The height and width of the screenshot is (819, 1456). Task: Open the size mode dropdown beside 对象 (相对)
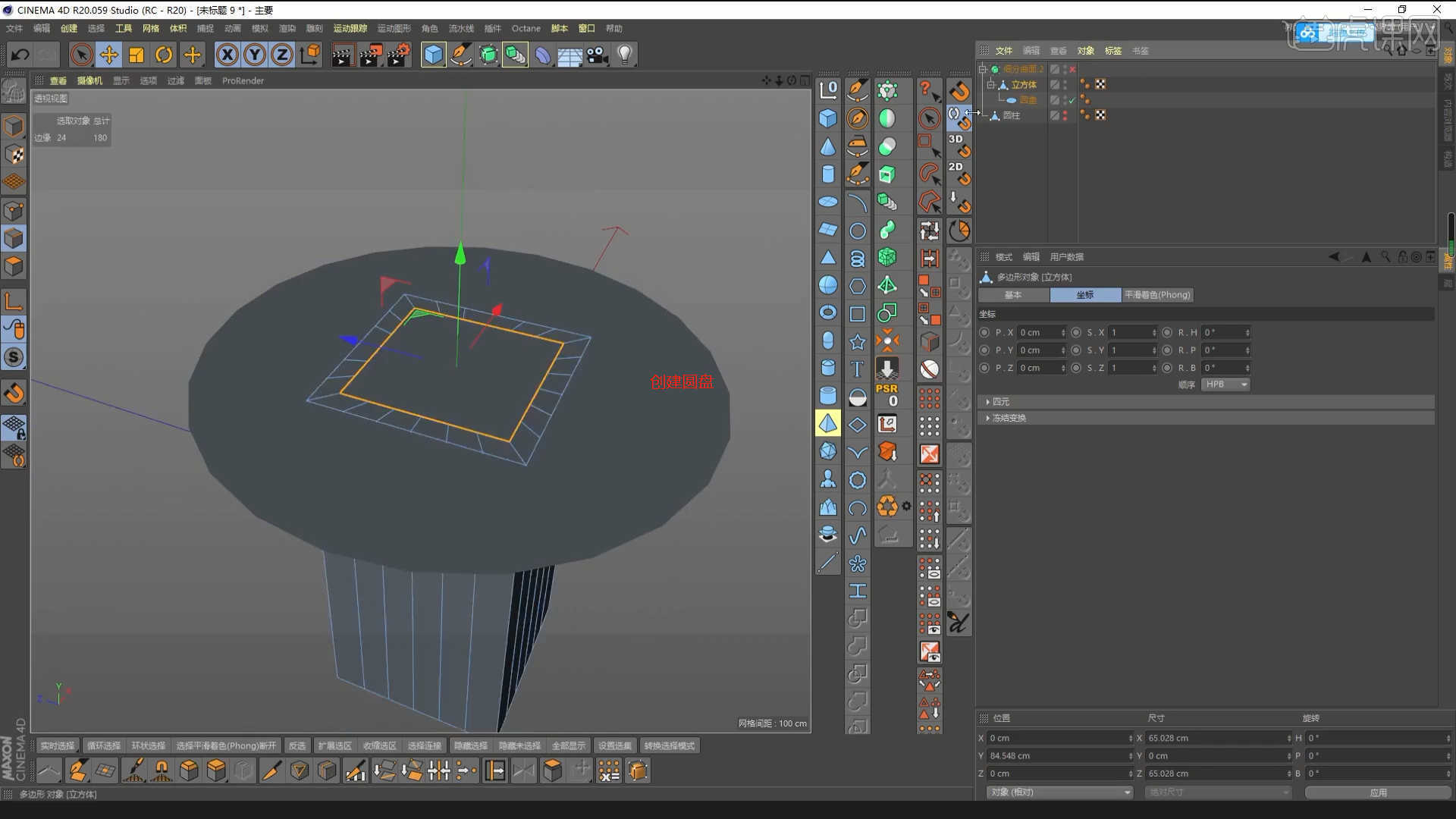point(1218,792)
